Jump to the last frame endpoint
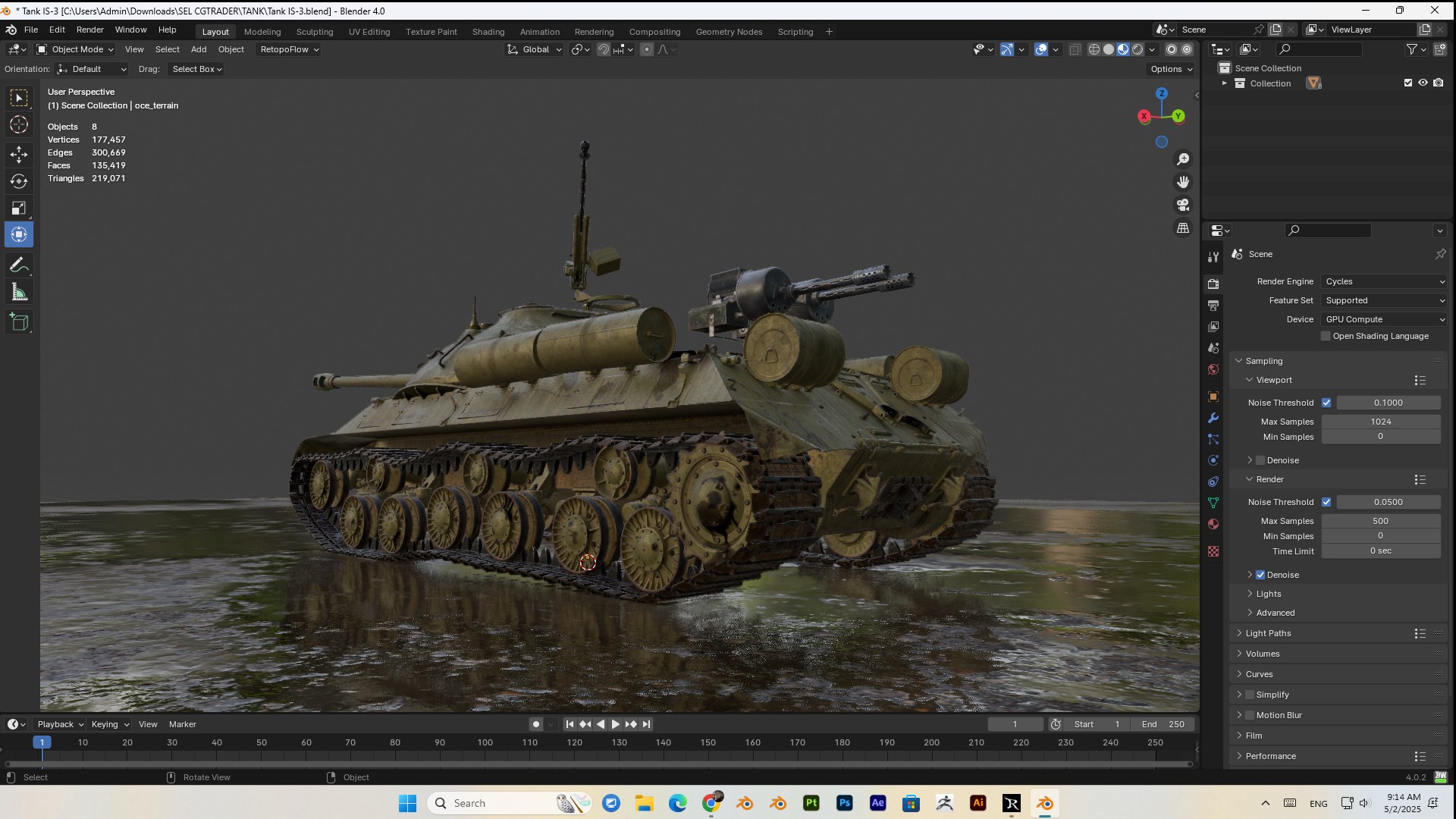Screen dimensions: 1456x819 pyautogui.click(x=646, y=724)
